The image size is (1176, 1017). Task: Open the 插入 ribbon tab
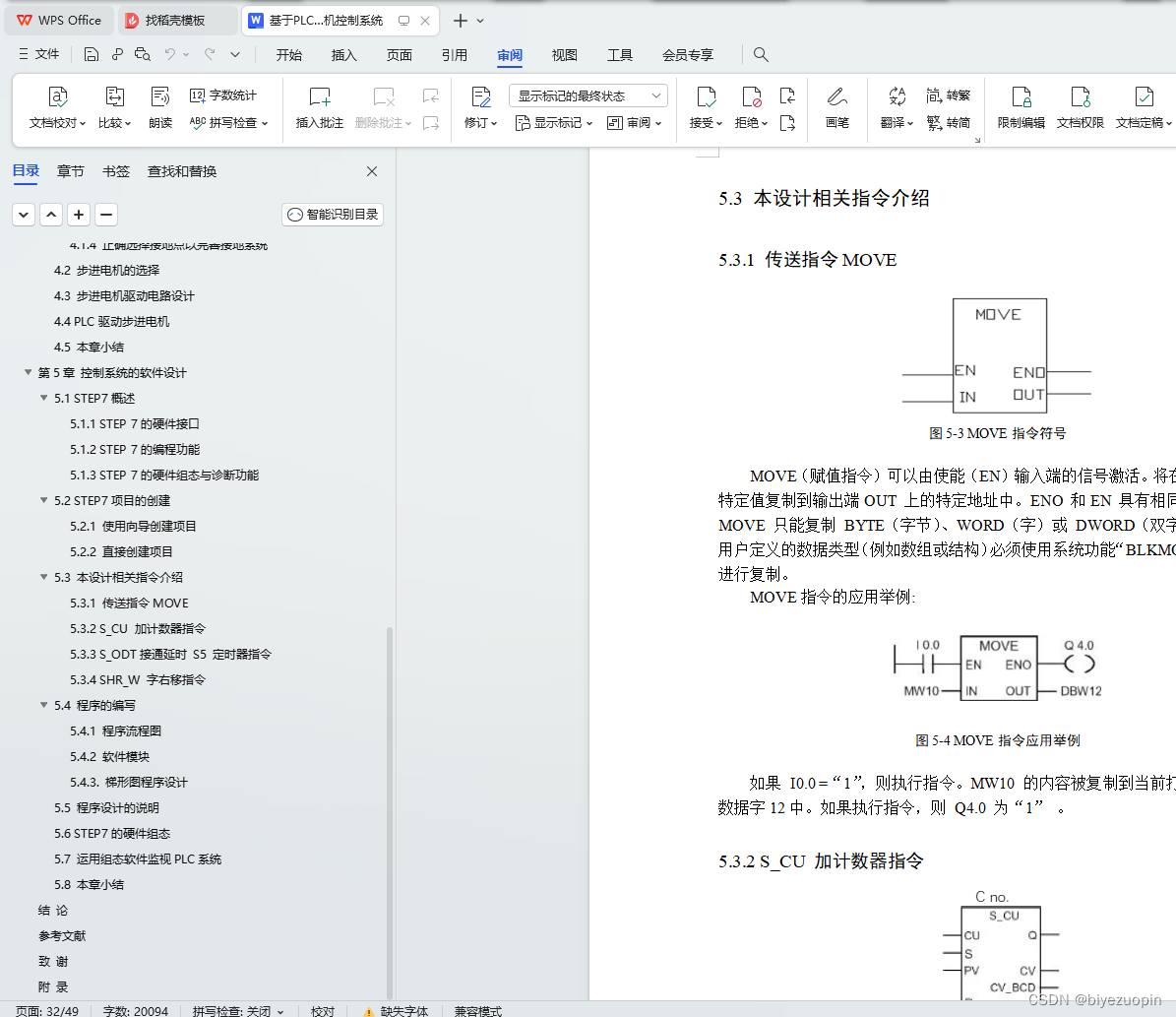[x=343, y=55]
